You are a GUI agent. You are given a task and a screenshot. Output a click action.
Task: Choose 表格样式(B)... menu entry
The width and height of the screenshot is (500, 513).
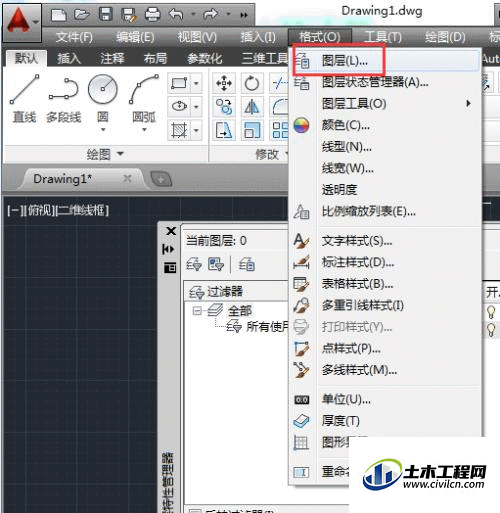[x=385, y=284]
